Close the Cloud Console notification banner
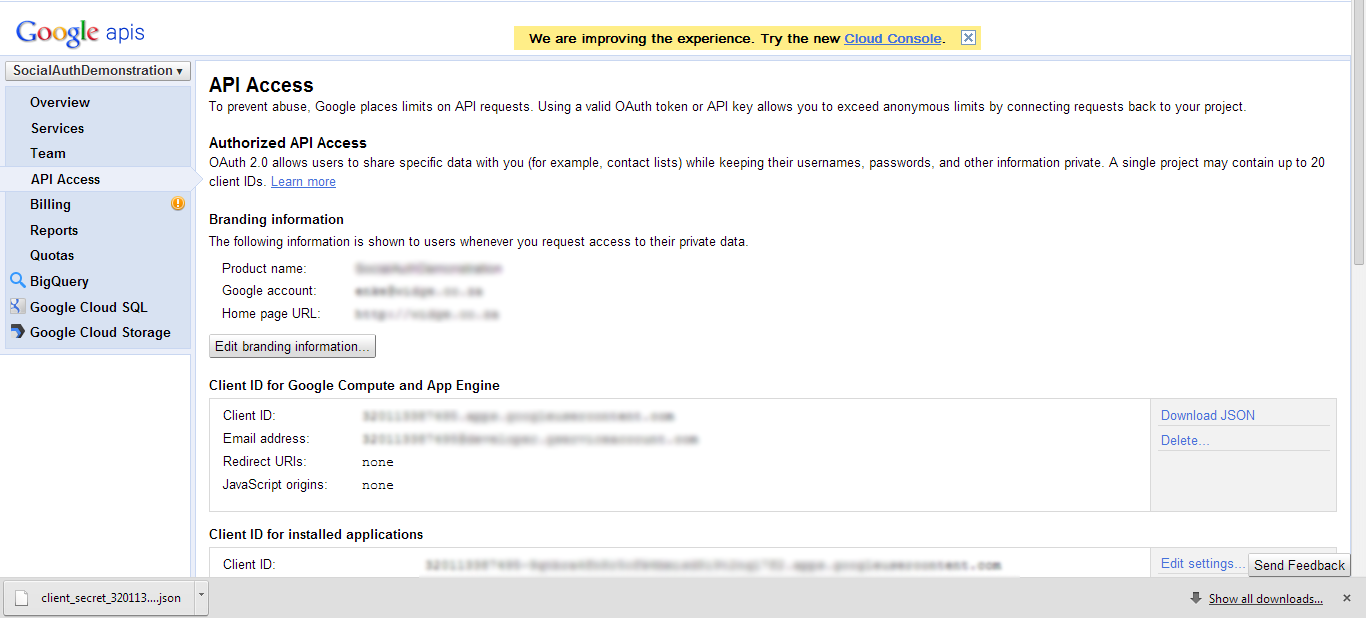 (x=968, y=38)
